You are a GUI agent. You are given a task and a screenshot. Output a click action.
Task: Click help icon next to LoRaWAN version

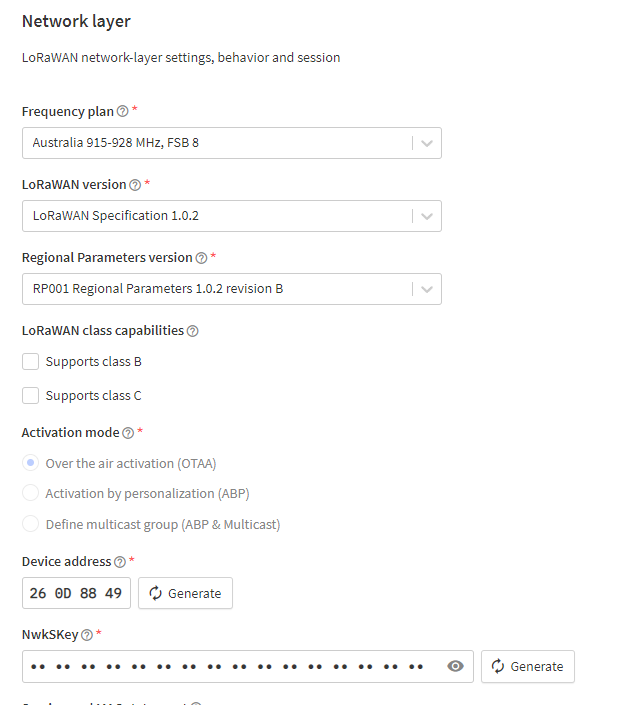[x=135, y=185]
